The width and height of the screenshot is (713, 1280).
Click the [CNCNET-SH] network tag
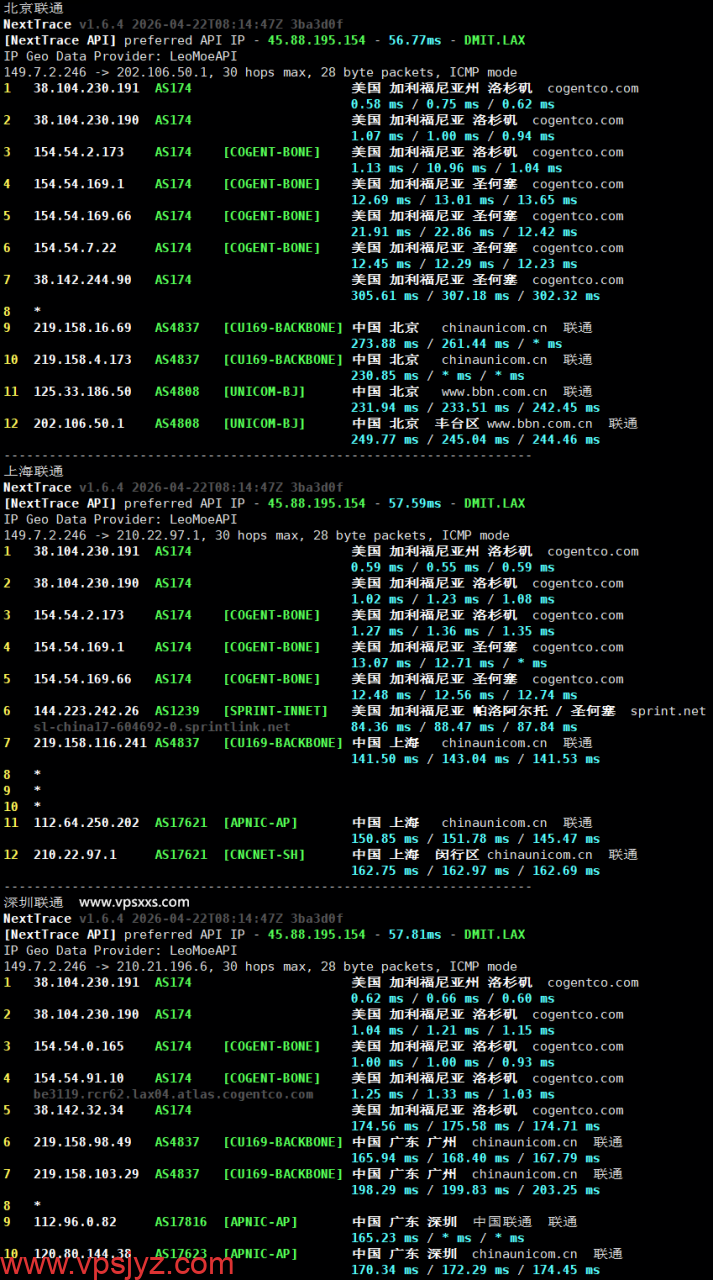(x=265, y=855)
